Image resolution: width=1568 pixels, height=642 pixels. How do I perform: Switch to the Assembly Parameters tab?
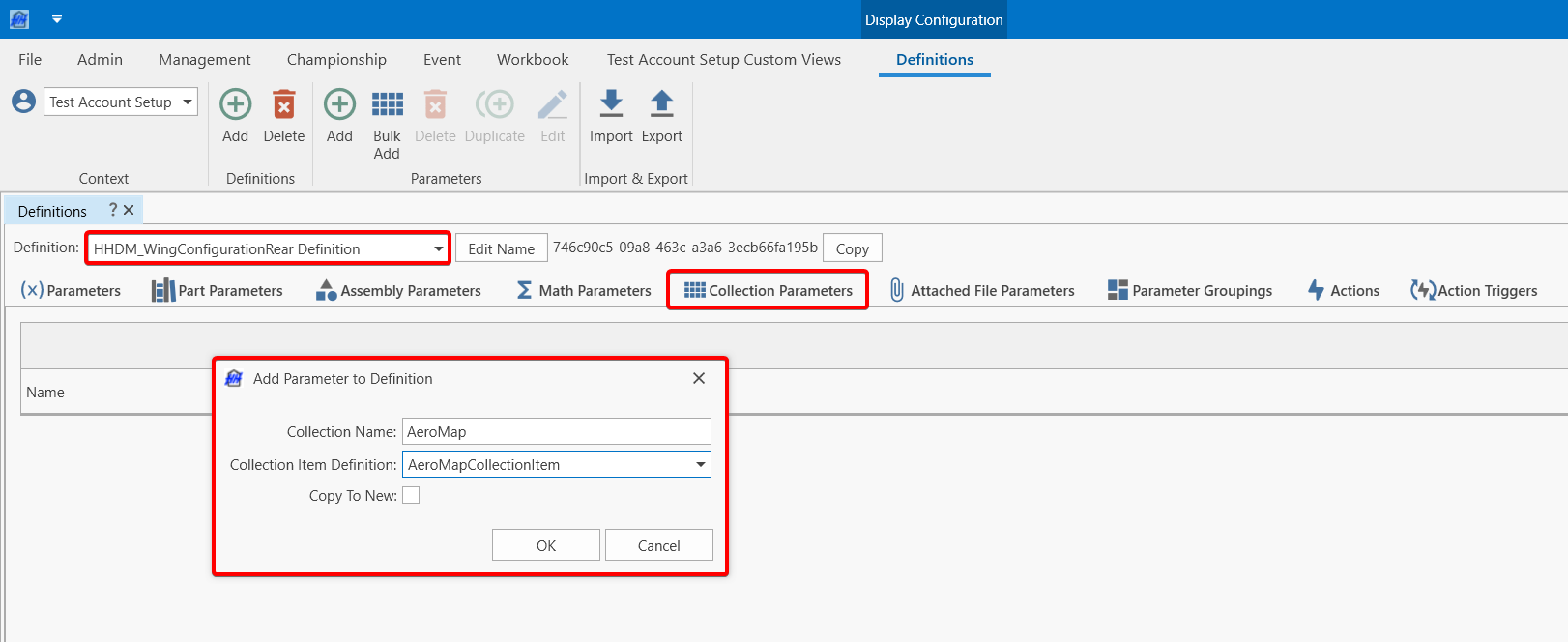click(x=398, y=290)
